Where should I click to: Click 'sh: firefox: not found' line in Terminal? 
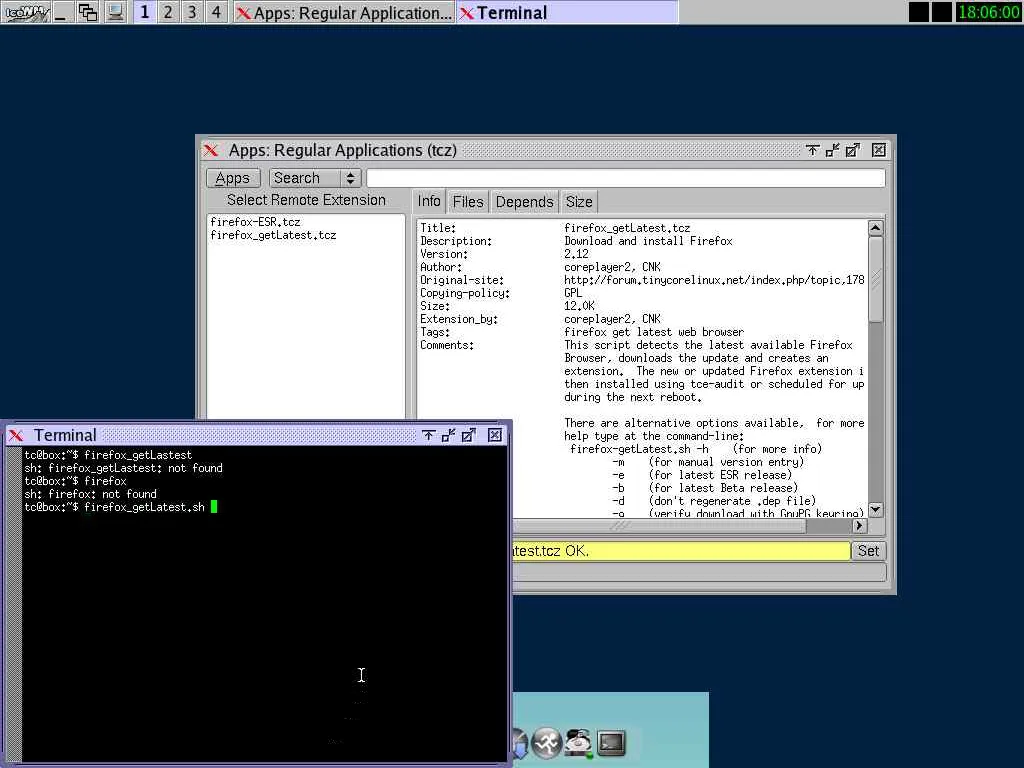[x=90, y=494]
